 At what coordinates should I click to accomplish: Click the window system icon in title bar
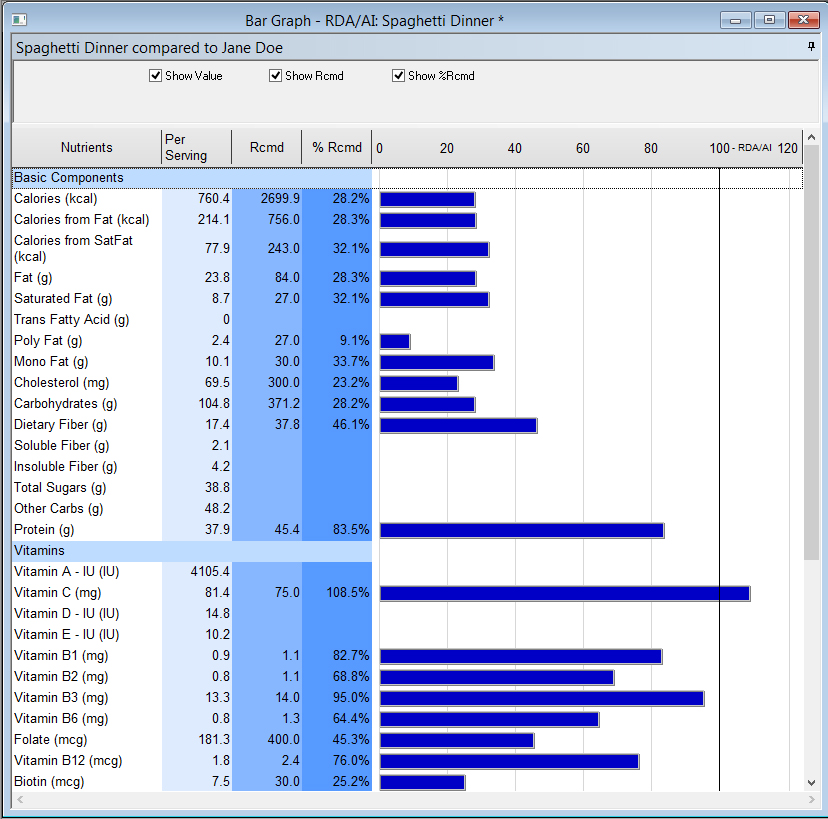(20, 20)
